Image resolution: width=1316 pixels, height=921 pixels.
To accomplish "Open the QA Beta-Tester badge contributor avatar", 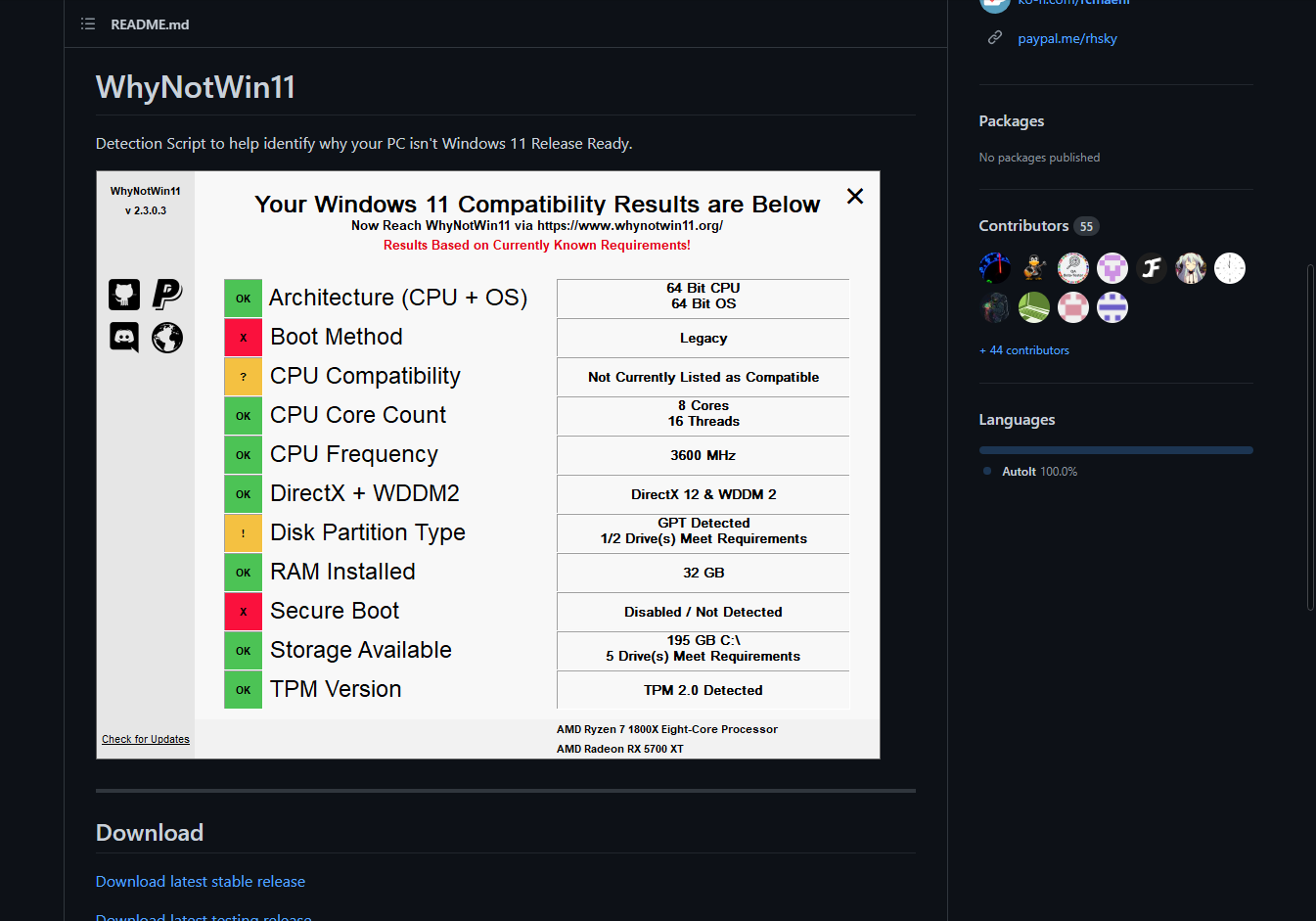I will tap(1073, 268).
